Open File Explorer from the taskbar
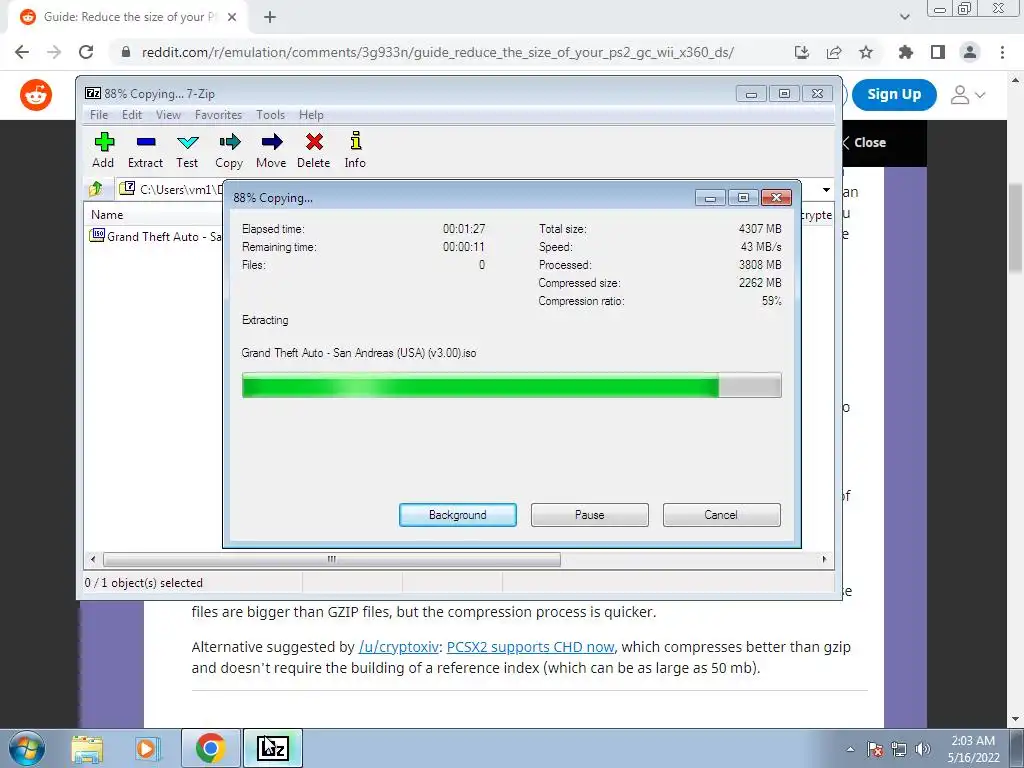The image size is (1024, 768). [x=87, y=748]
